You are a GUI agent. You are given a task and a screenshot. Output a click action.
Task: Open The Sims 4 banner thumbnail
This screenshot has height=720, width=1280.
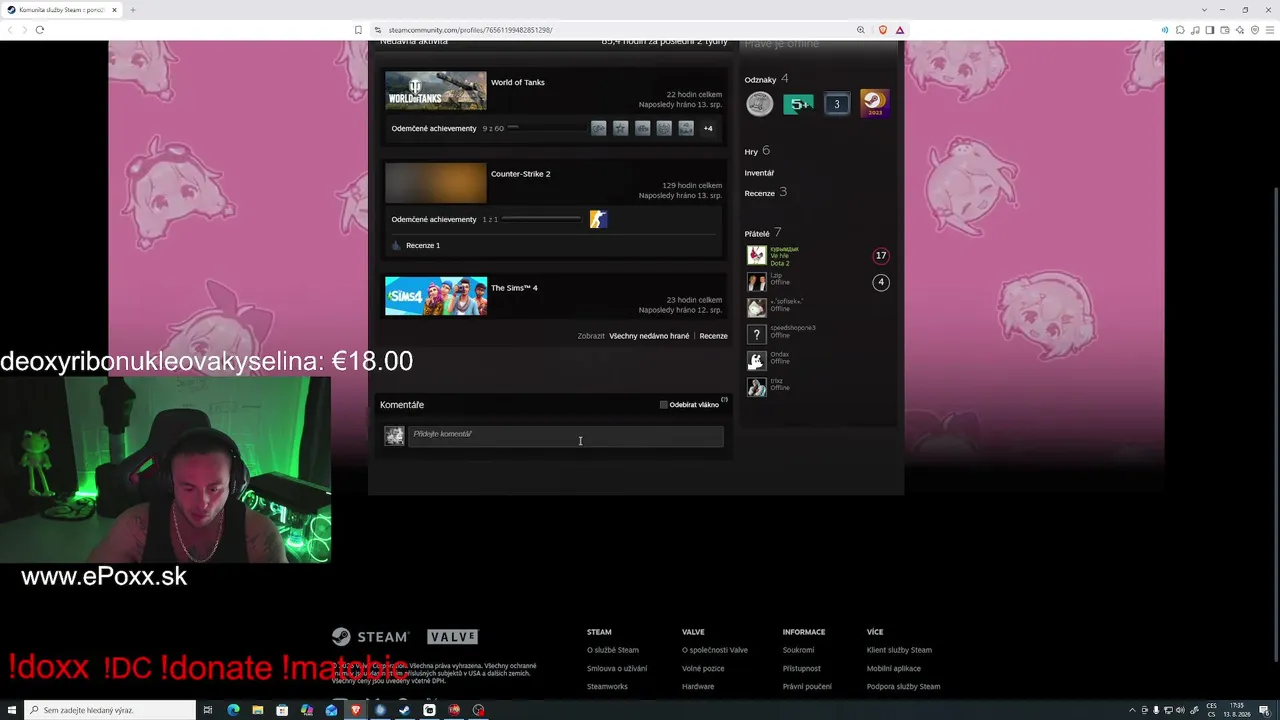coord(436,296)
